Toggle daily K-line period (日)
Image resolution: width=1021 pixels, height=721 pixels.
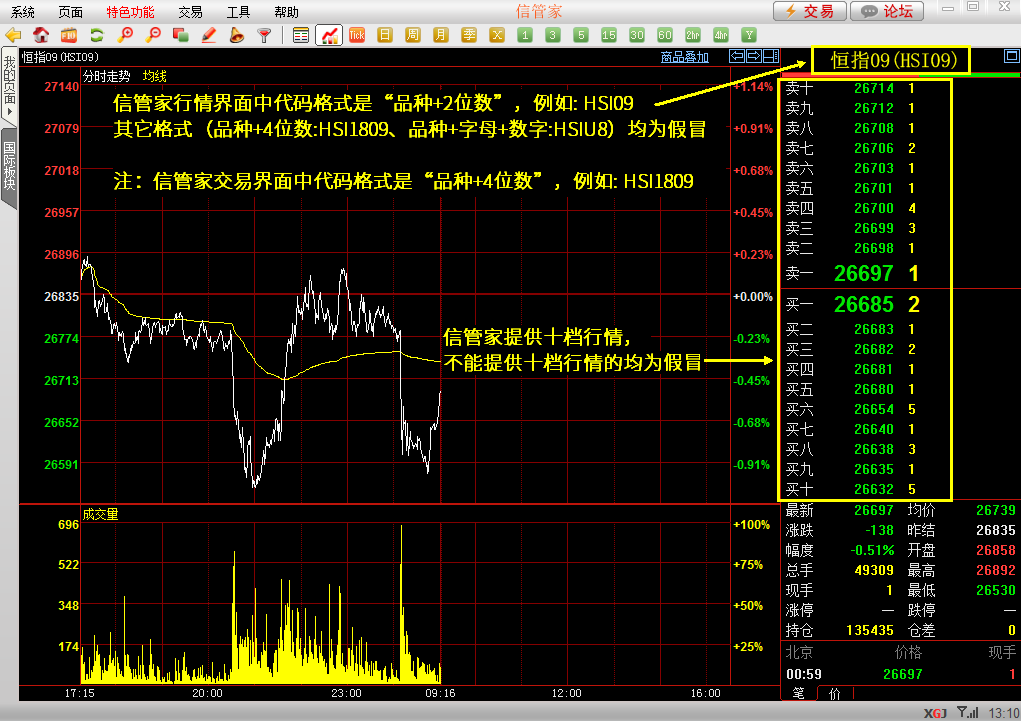point(384,35)
